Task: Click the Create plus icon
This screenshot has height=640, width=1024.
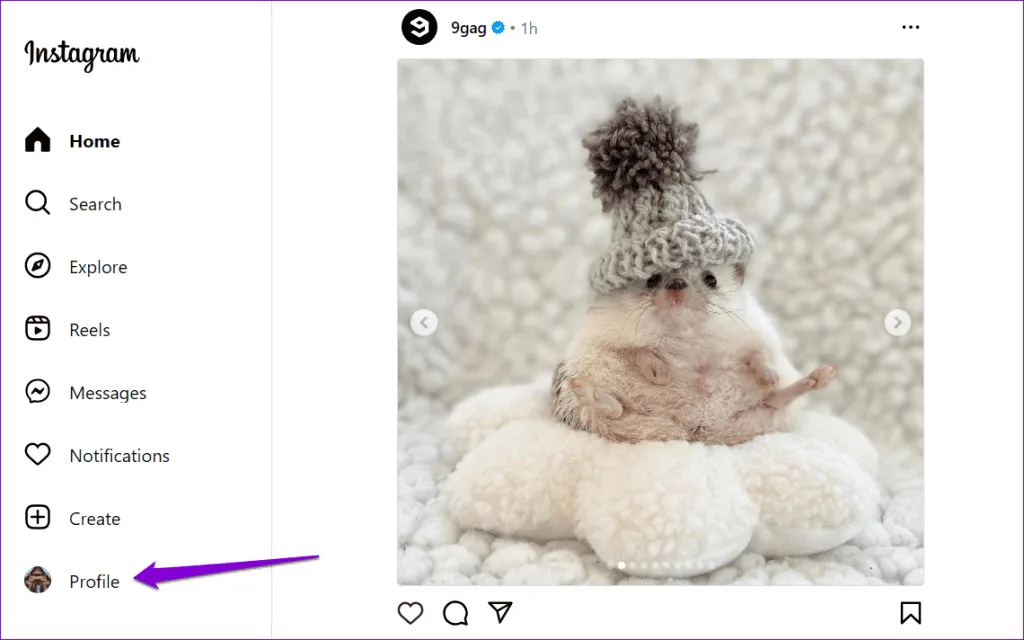Action: (x=38, y=518)
